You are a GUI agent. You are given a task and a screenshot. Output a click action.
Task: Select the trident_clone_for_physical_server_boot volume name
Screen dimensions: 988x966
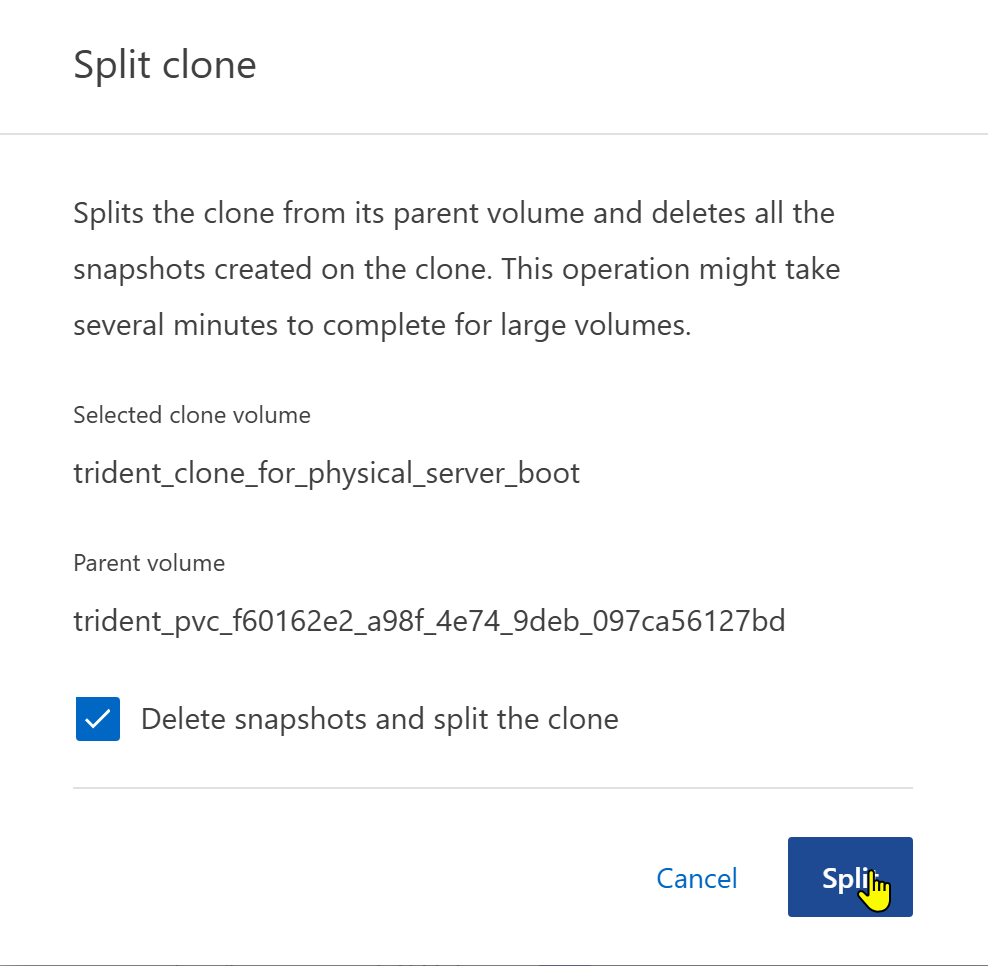[326, 472]
